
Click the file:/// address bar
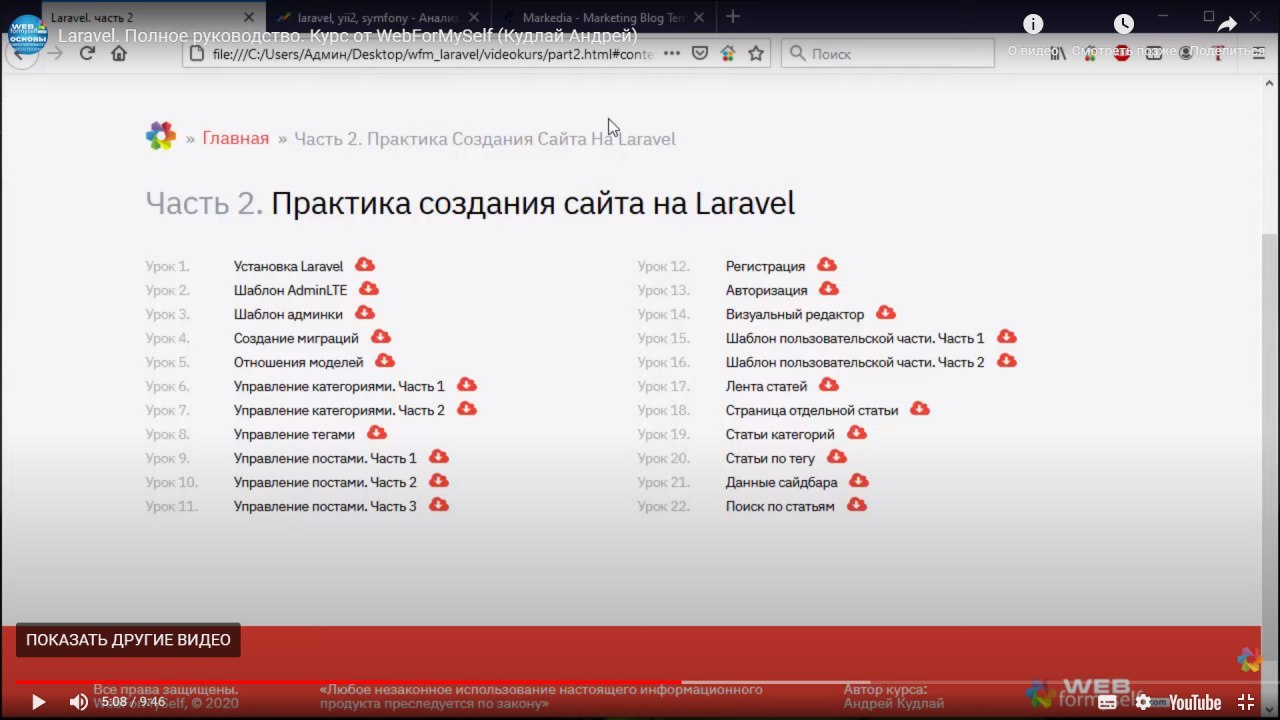click(x=432, y=54)
